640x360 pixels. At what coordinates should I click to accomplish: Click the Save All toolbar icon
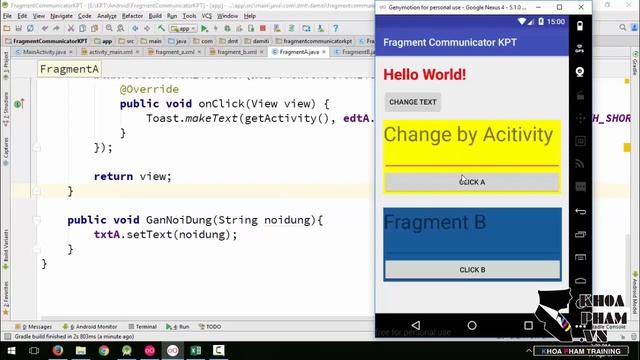click(19, 28)
